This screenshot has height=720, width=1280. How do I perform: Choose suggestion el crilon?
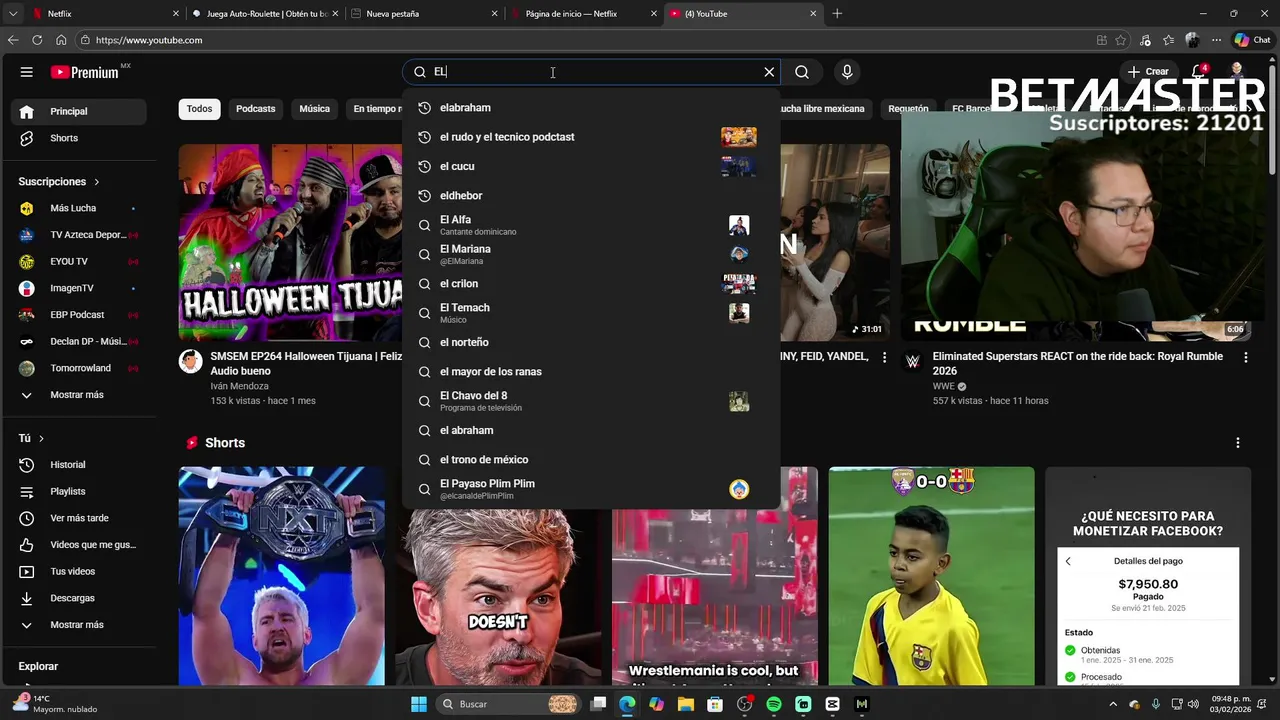click(590, 284)
